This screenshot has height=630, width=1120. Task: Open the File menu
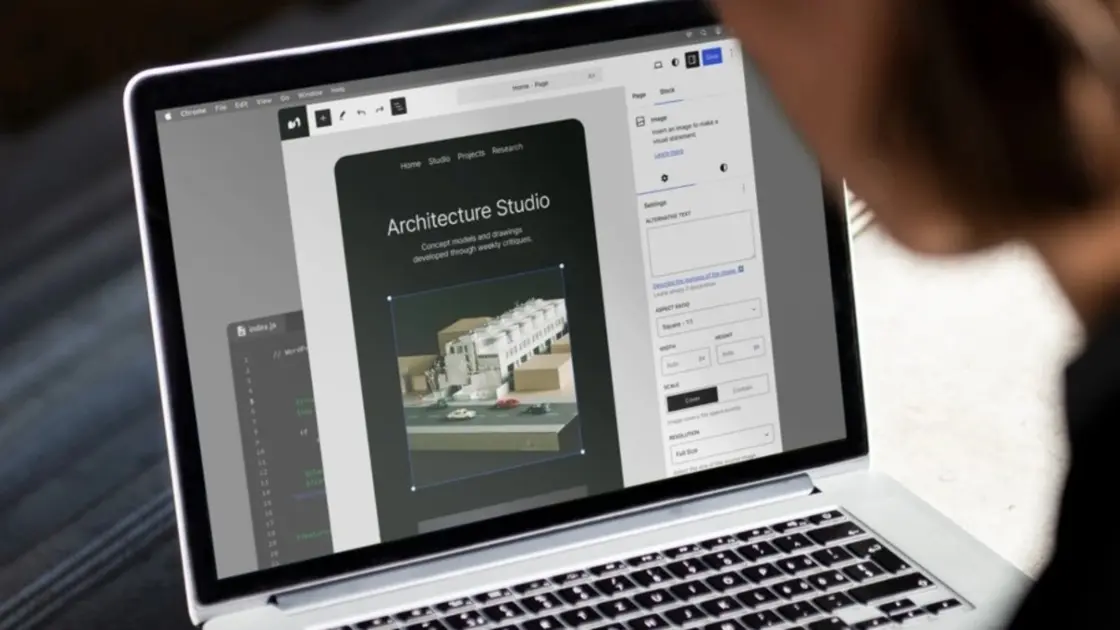click(x=221, y=108)
